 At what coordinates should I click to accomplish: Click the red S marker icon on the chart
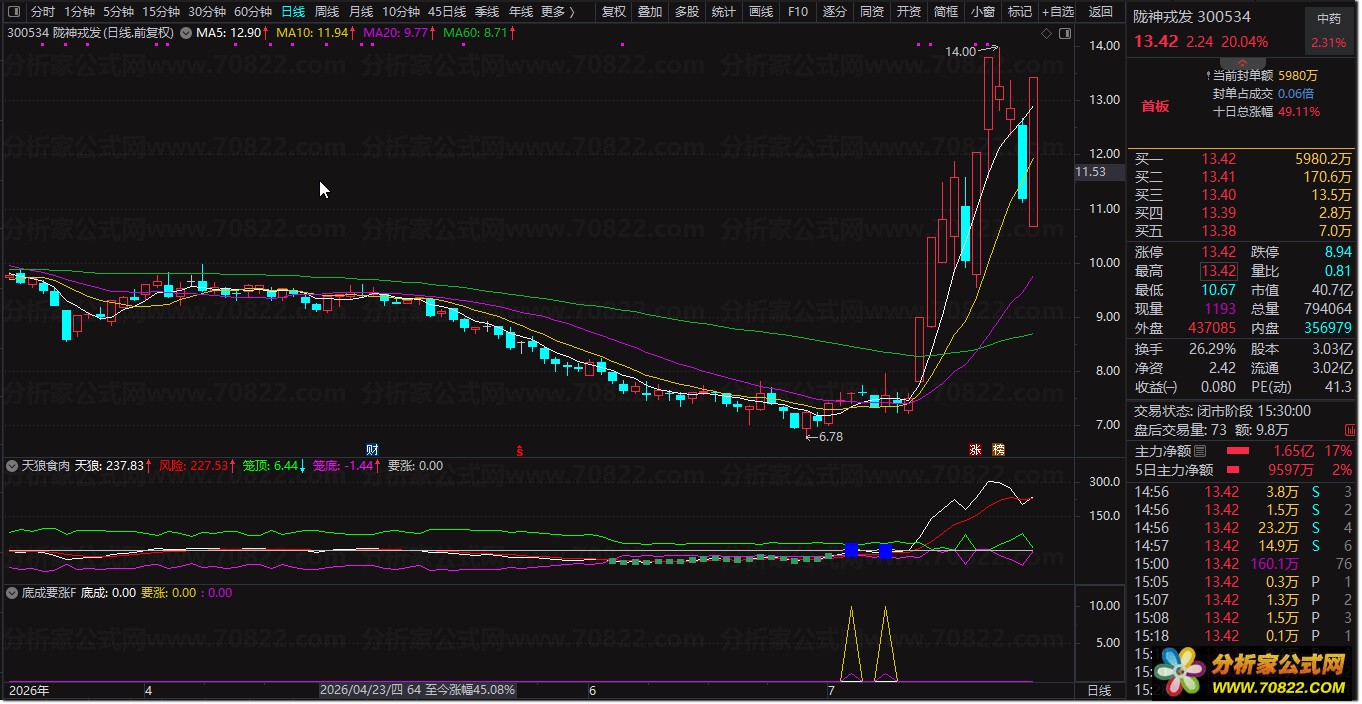pyautogui.click(x=519, y=450)
